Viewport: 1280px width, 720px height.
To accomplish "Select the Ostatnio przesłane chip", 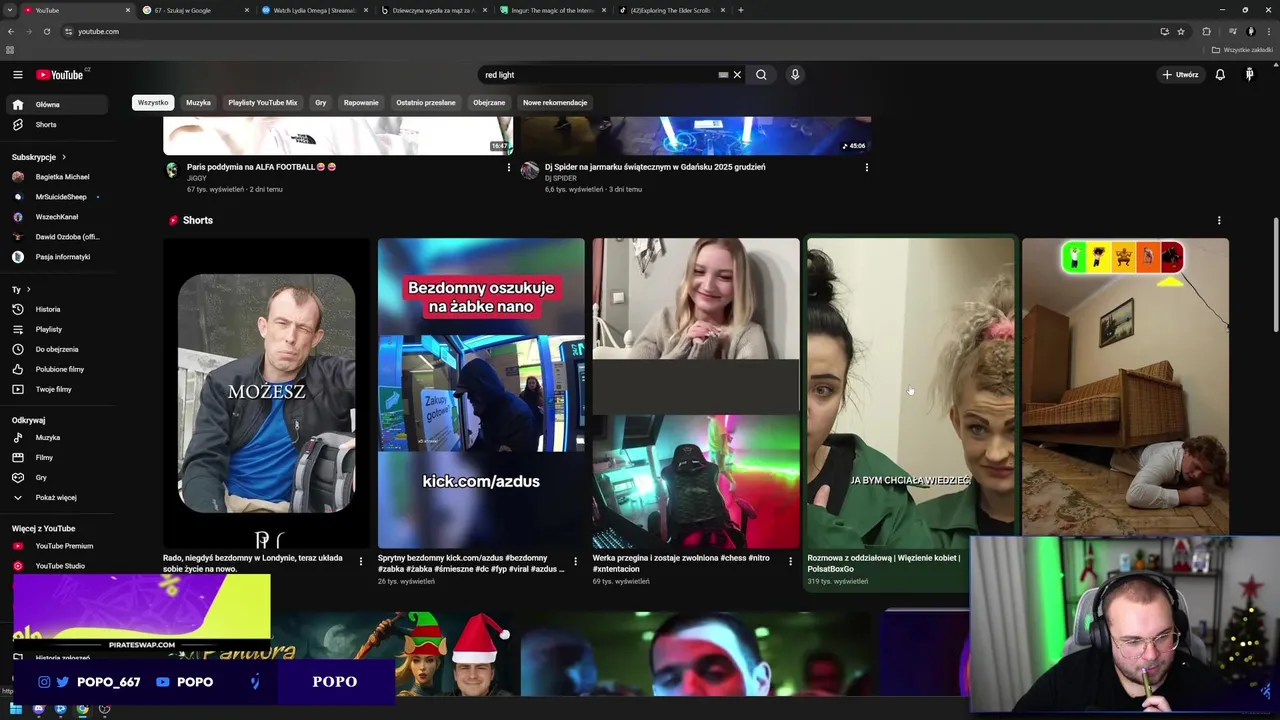I will (425, 102).
